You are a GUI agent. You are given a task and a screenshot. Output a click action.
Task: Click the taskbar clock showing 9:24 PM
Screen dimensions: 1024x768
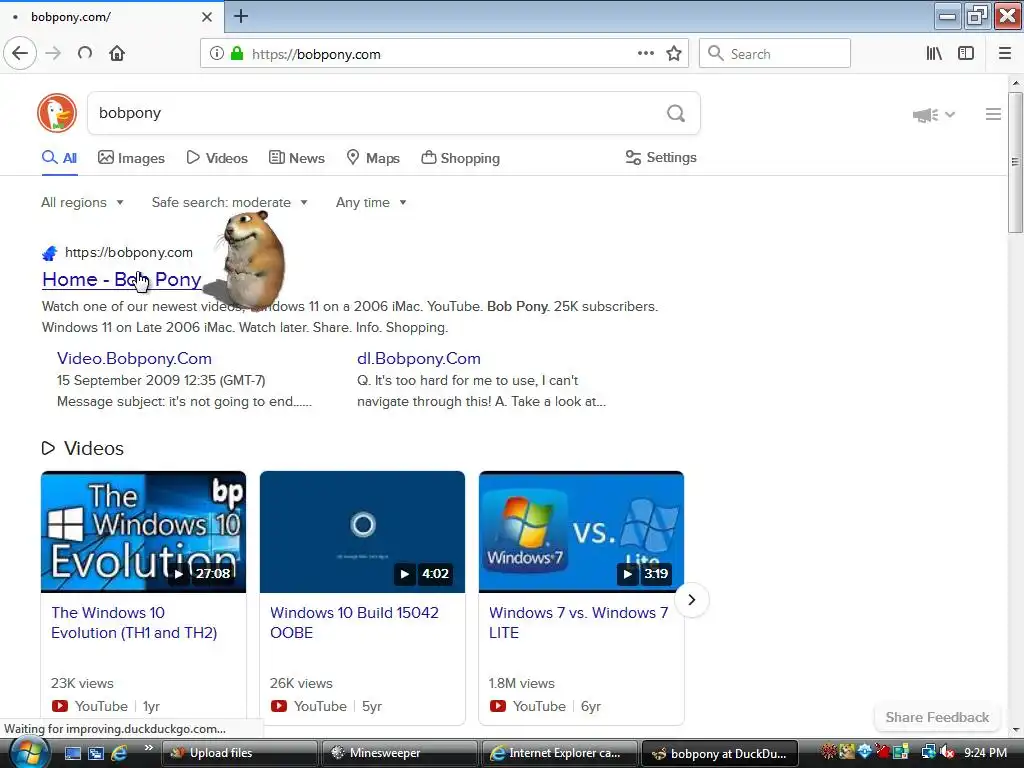click(x=985, y=753)
